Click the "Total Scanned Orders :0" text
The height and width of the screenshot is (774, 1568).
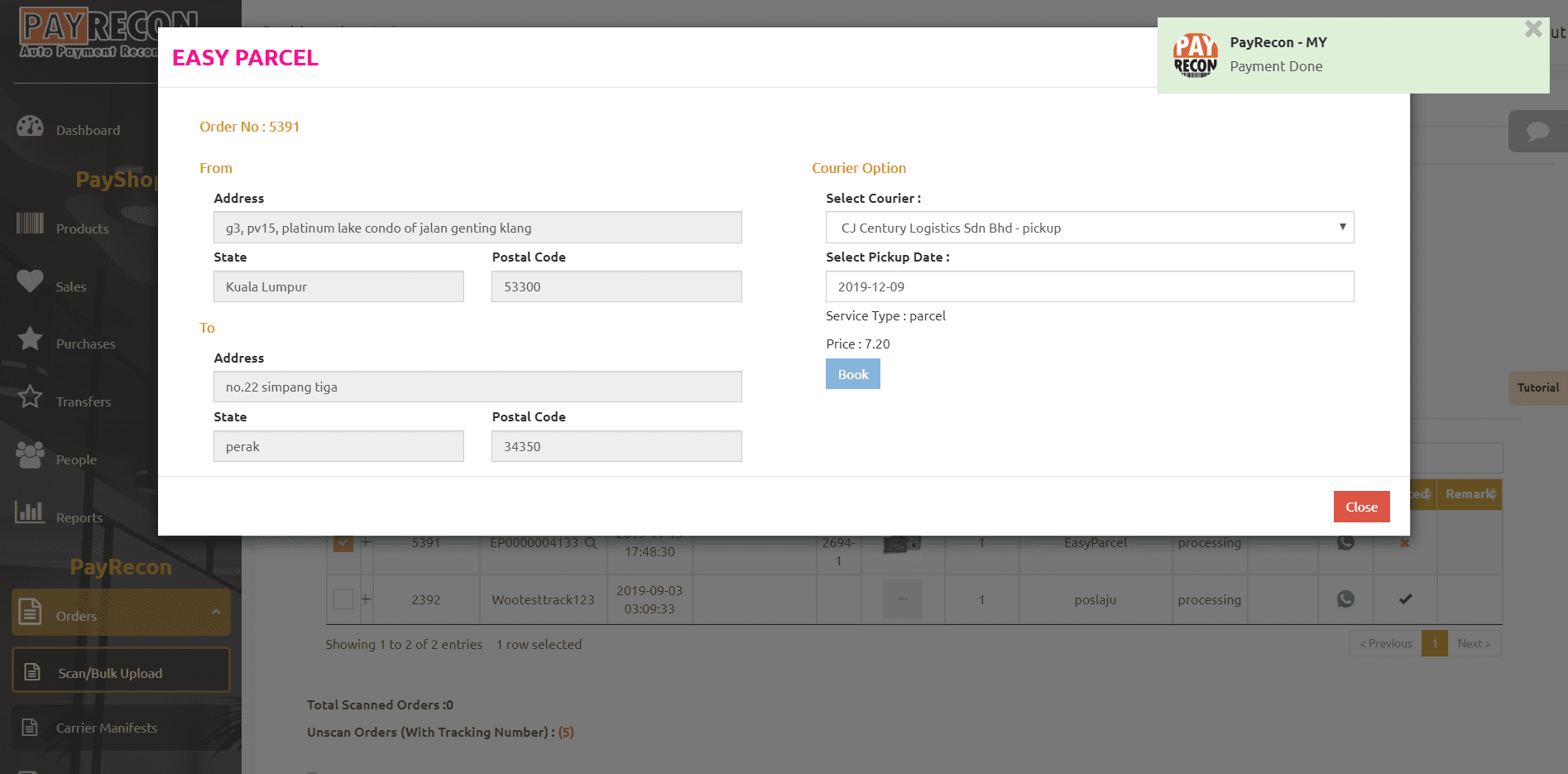tap(380, 704)
